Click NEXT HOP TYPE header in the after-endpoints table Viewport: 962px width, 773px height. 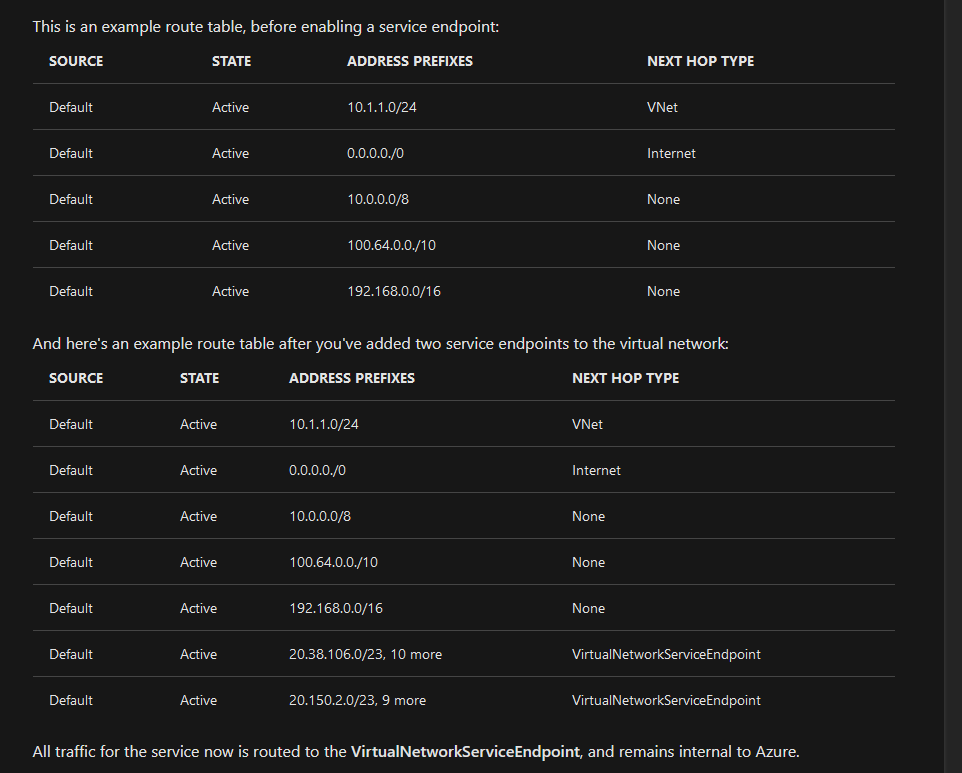coord(625,378)
